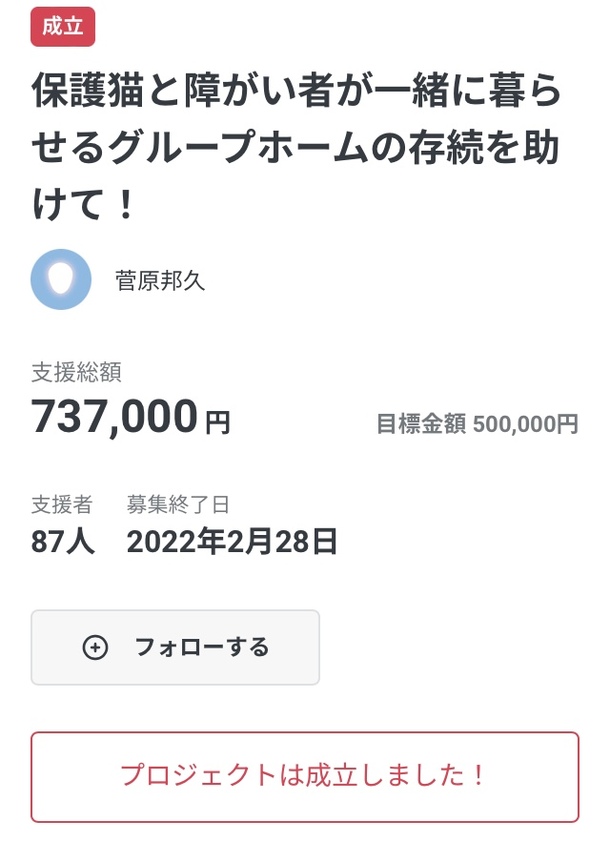Click the 支援総額 label
This screenshot has width=610, height=842.
pos(77,373)
